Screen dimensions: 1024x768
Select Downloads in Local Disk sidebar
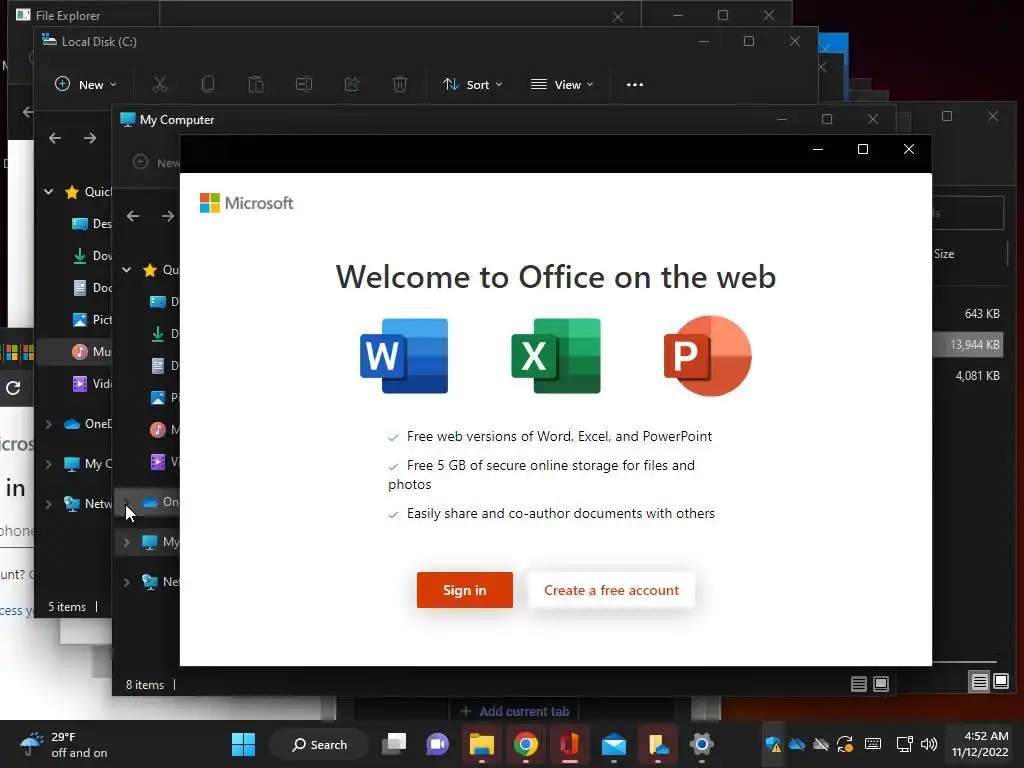[91, 256]
